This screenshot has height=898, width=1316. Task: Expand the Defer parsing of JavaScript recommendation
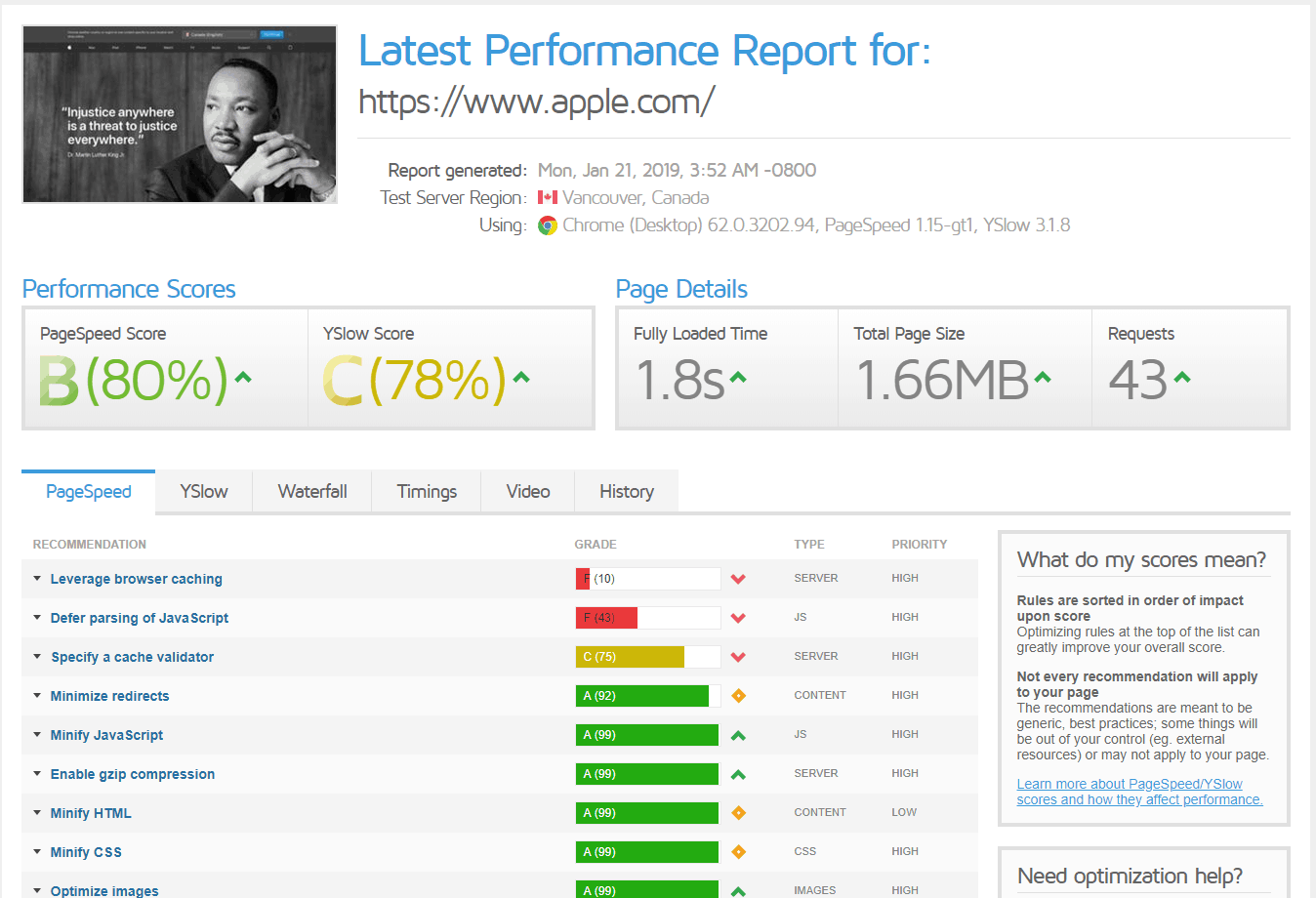tap(139, 617)
